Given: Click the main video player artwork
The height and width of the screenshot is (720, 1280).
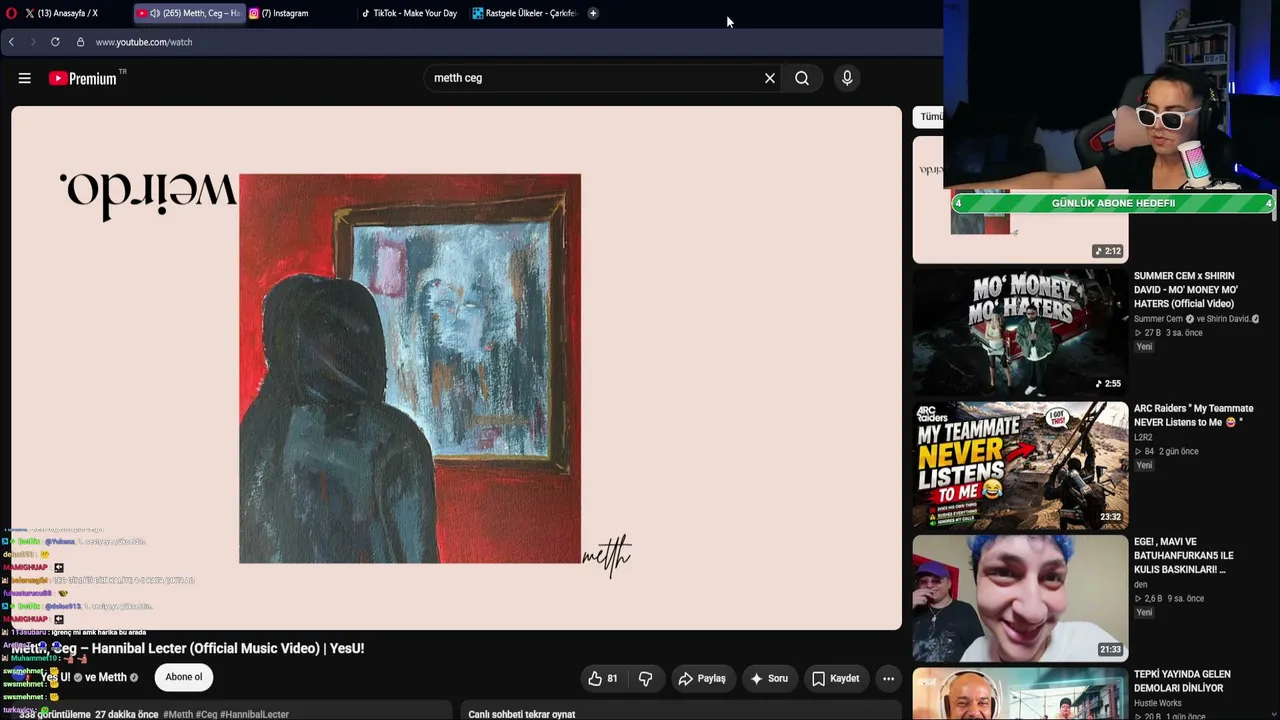Looking at the screenshot, I should (456, 368).
